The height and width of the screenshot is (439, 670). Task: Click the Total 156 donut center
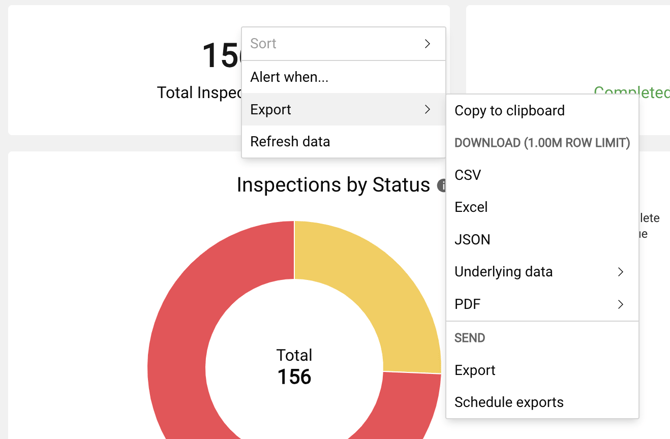coord(294,367)
